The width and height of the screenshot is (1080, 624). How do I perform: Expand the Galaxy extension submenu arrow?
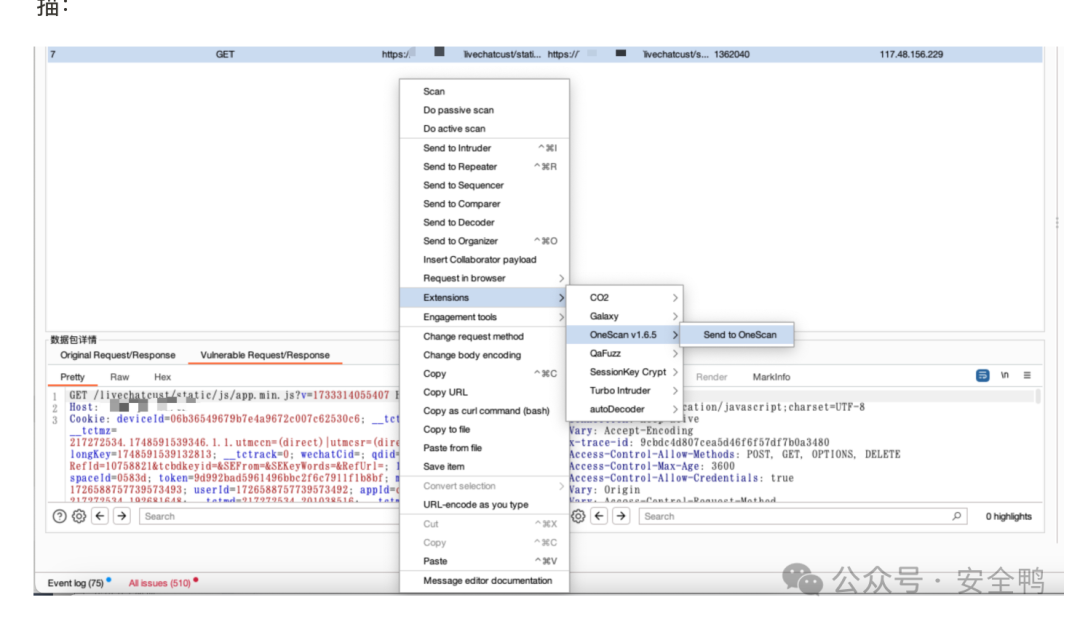675,316
